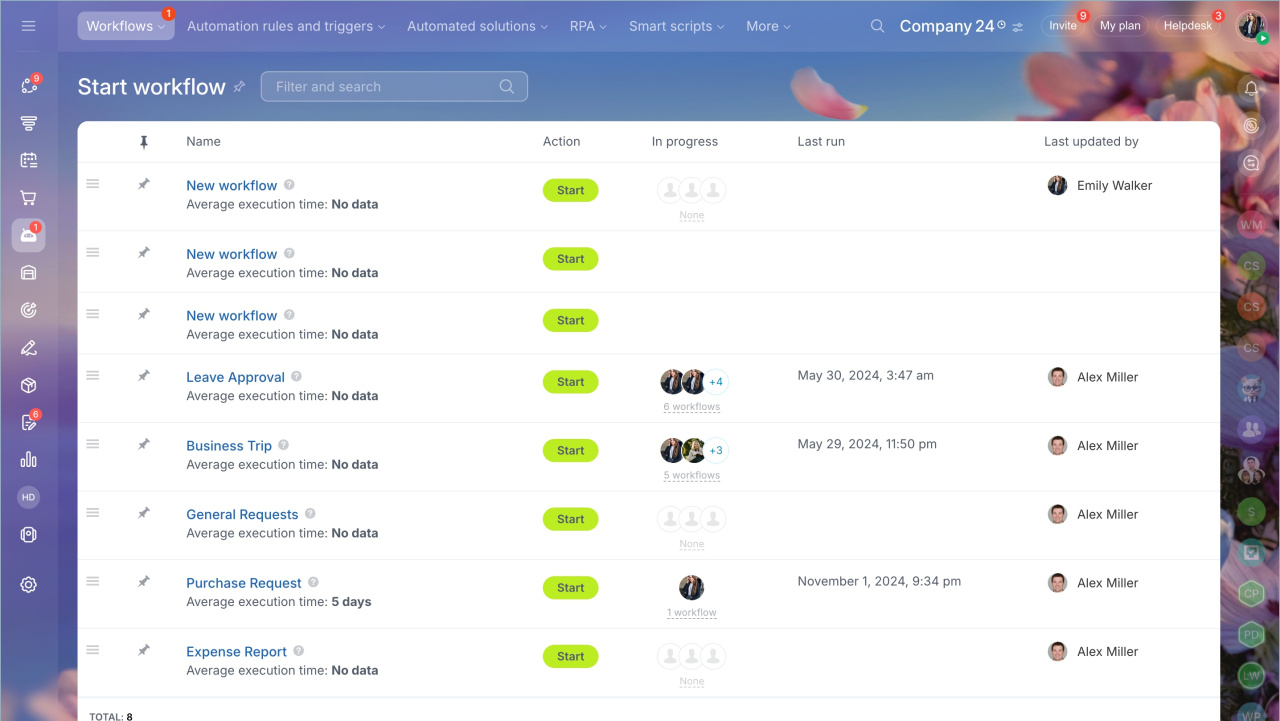Toggle pin for Leave Approval workflow
This screenshot has height=721, width=1280.
tap(144, 376)
